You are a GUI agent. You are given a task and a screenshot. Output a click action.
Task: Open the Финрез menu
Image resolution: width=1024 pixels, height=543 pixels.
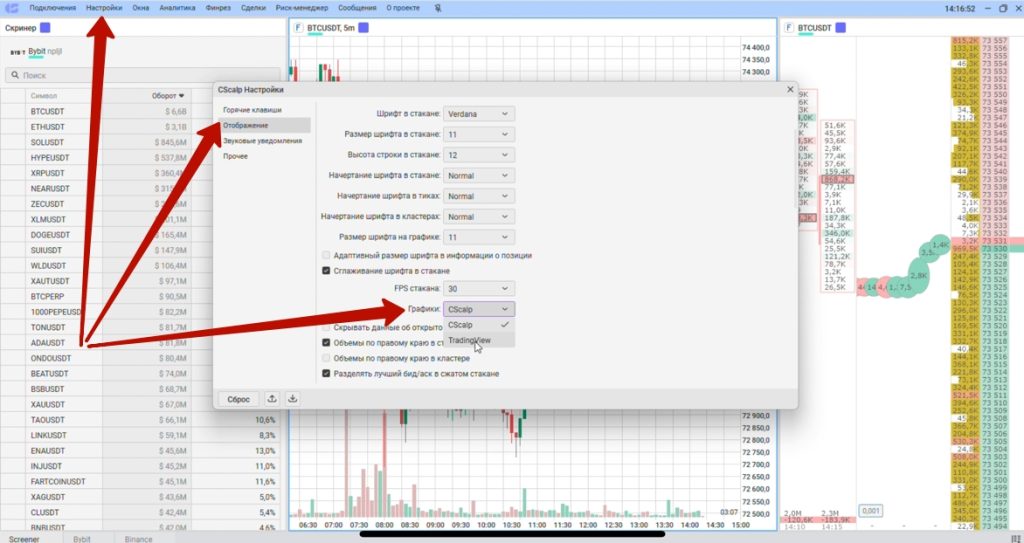217,8
